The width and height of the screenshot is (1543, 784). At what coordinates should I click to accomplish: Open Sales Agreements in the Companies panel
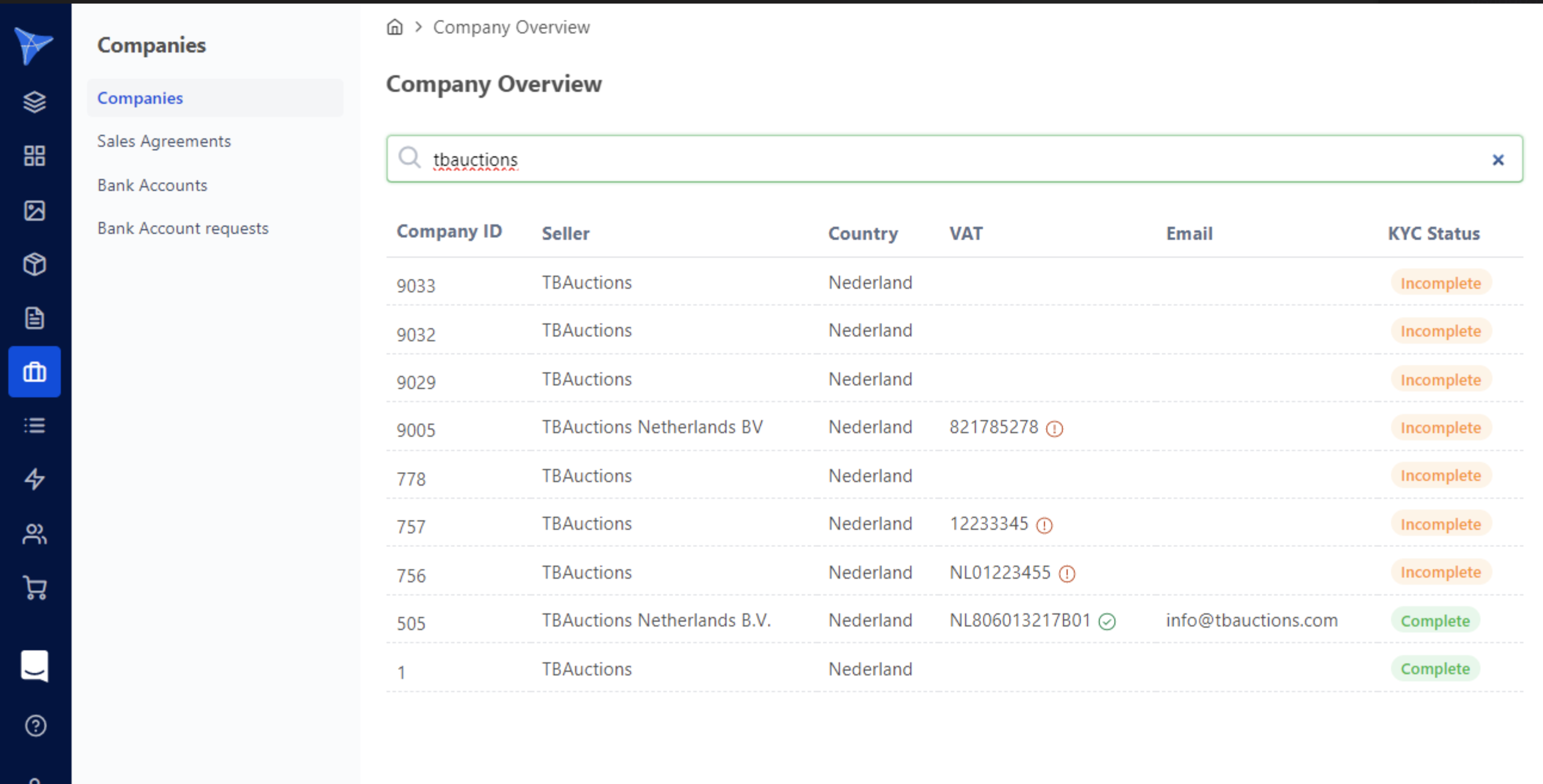pyautogui.click(x=163, y=141)
